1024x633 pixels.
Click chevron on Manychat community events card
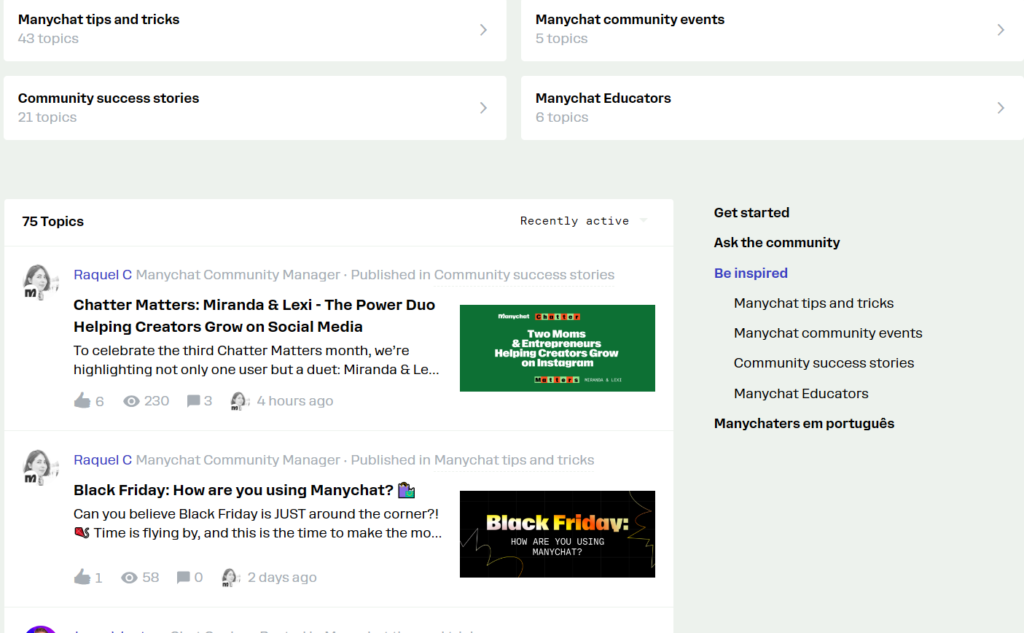(x=1000, y=30)
